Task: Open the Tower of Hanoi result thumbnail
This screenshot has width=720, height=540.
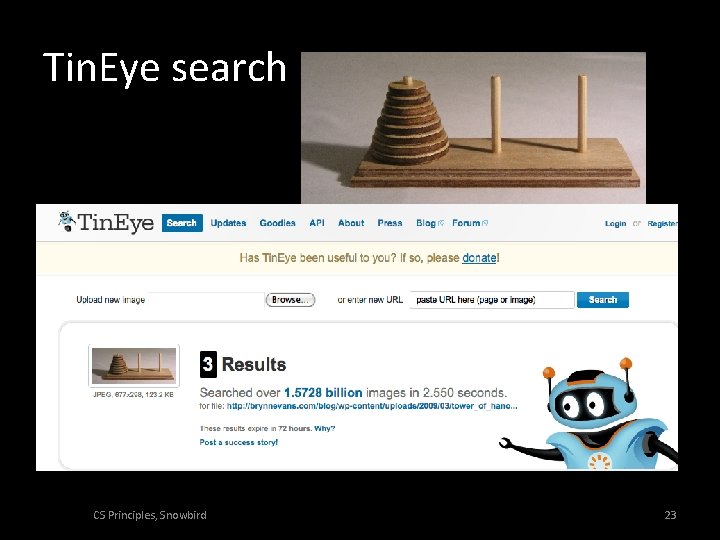Action: click(134, 366)
